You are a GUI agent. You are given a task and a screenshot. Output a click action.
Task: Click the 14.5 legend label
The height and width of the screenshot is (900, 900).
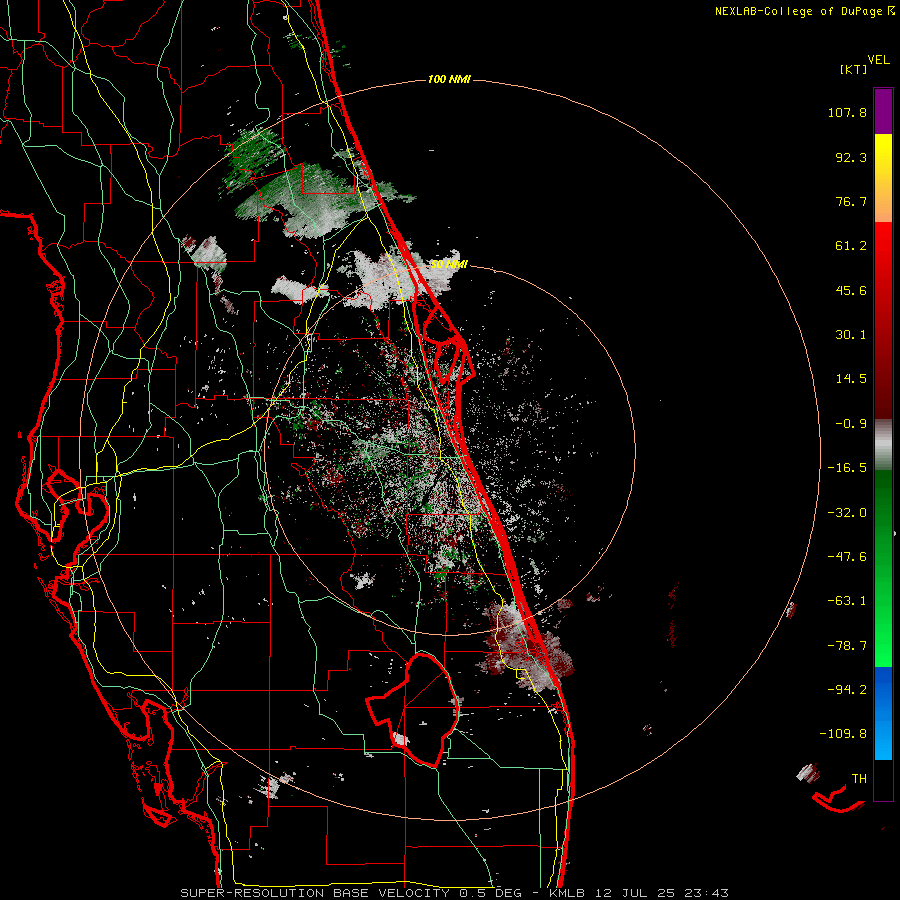851,379
